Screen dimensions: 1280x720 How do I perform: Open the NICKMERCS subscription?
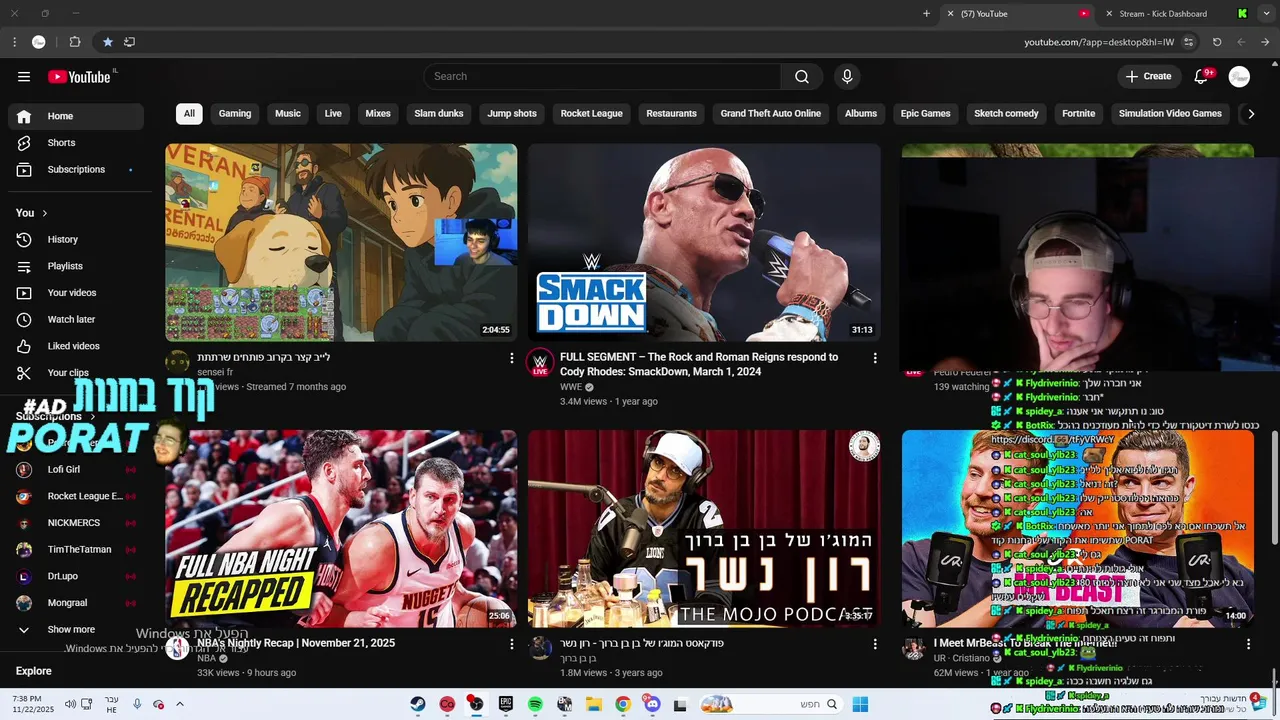[76, 523]
